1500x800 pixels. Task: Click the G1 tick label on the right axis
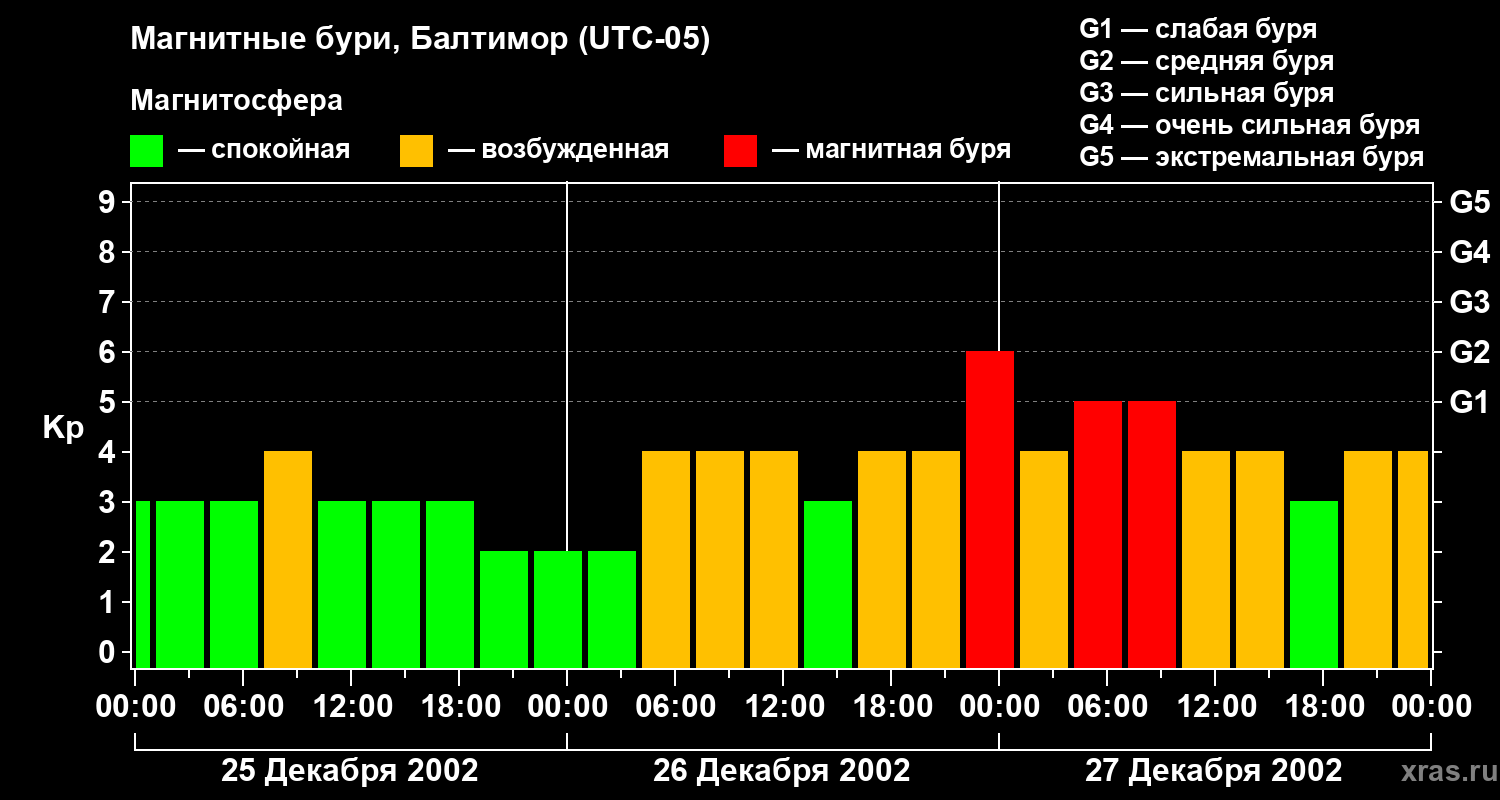(1470, 402)
